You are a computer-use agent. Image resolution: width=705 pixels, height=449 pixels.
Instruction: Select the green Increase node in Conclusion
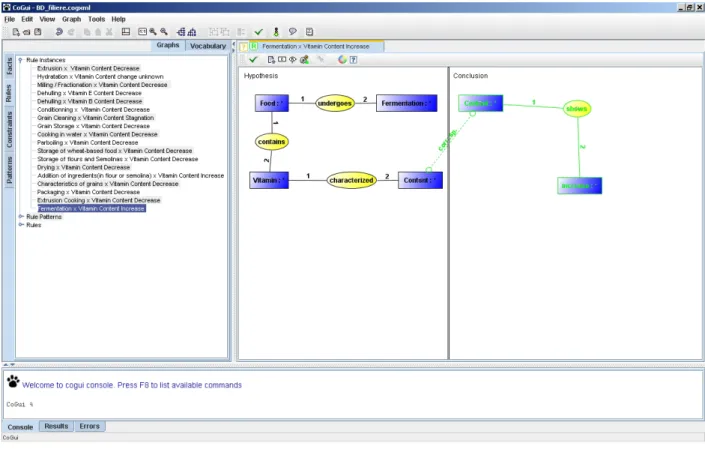580,186
